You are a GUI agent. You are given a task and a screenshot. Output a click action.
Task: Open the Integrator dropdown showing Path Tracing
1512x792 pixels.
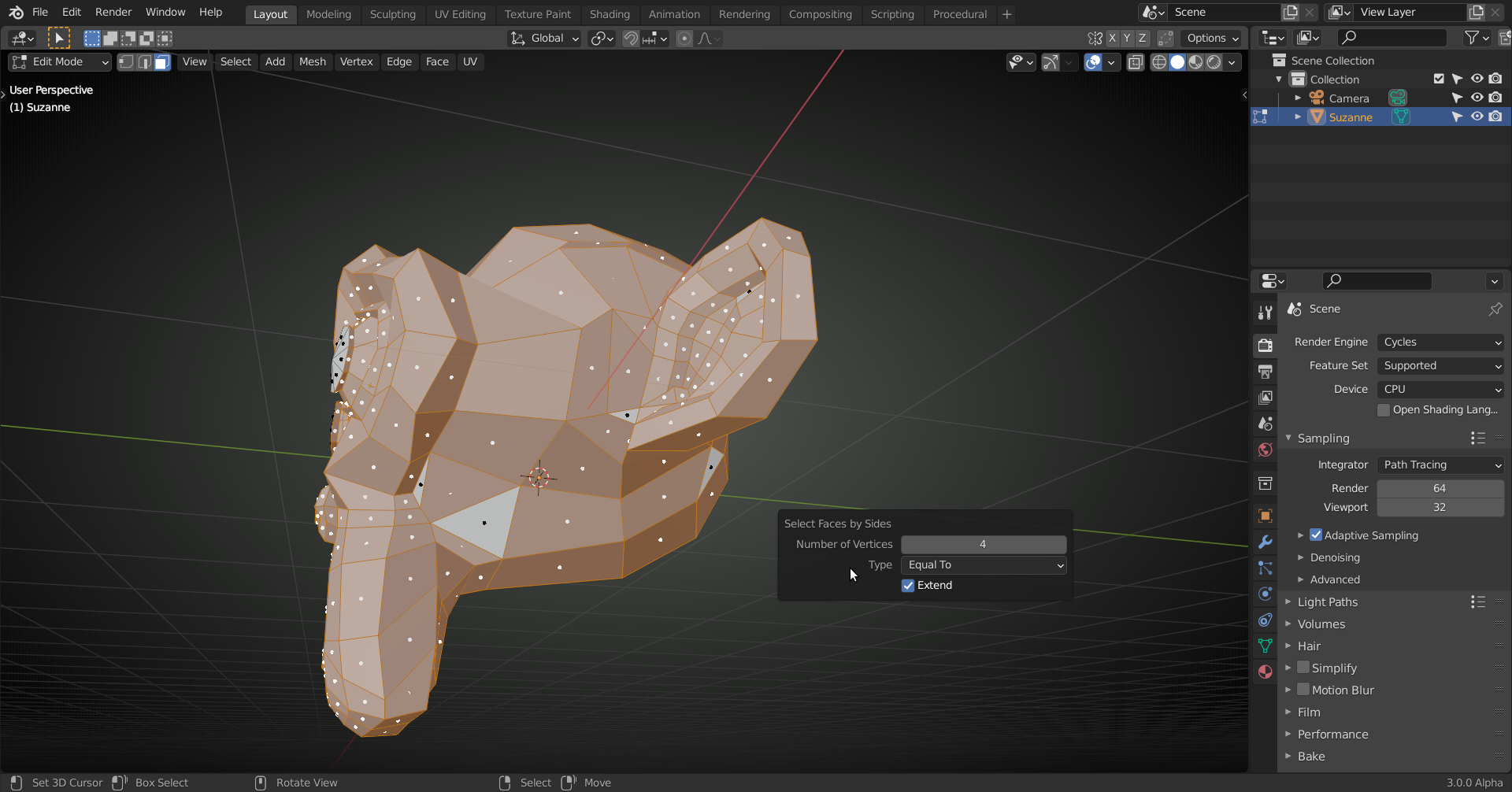click(x=1440, y=465)
